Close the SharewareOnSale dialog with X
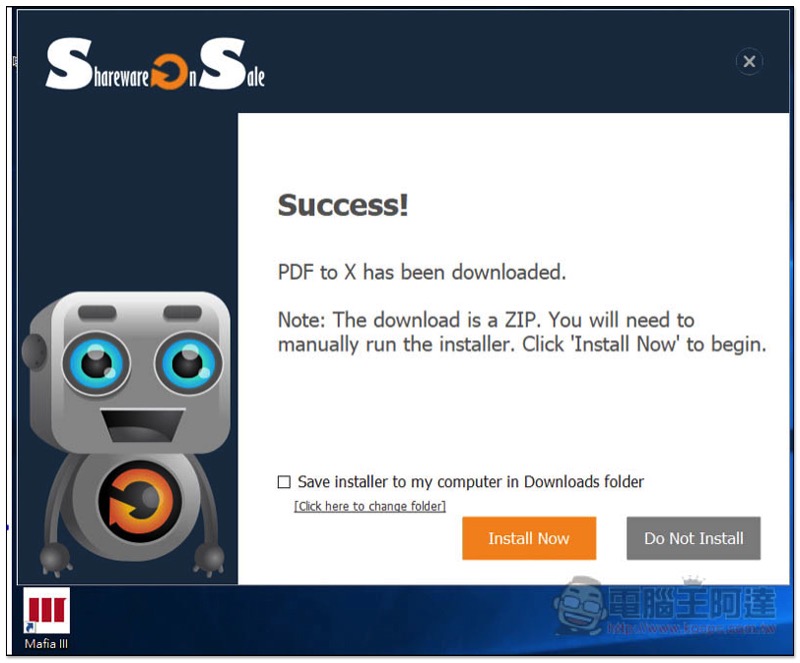 tap(749, 62)
